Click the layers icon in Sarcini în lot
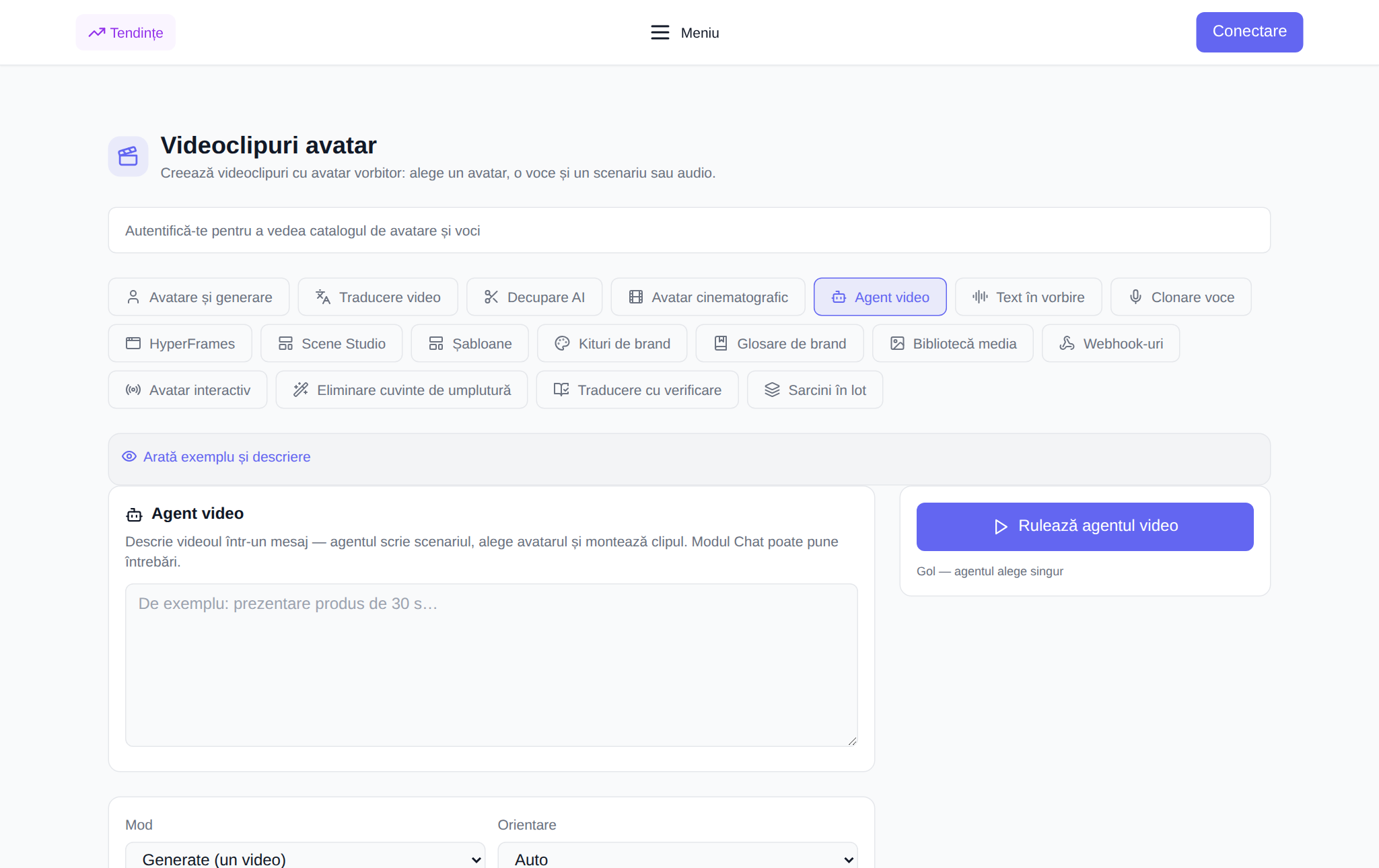Screen dimensions: 1379x868 [x=772, y=390]
